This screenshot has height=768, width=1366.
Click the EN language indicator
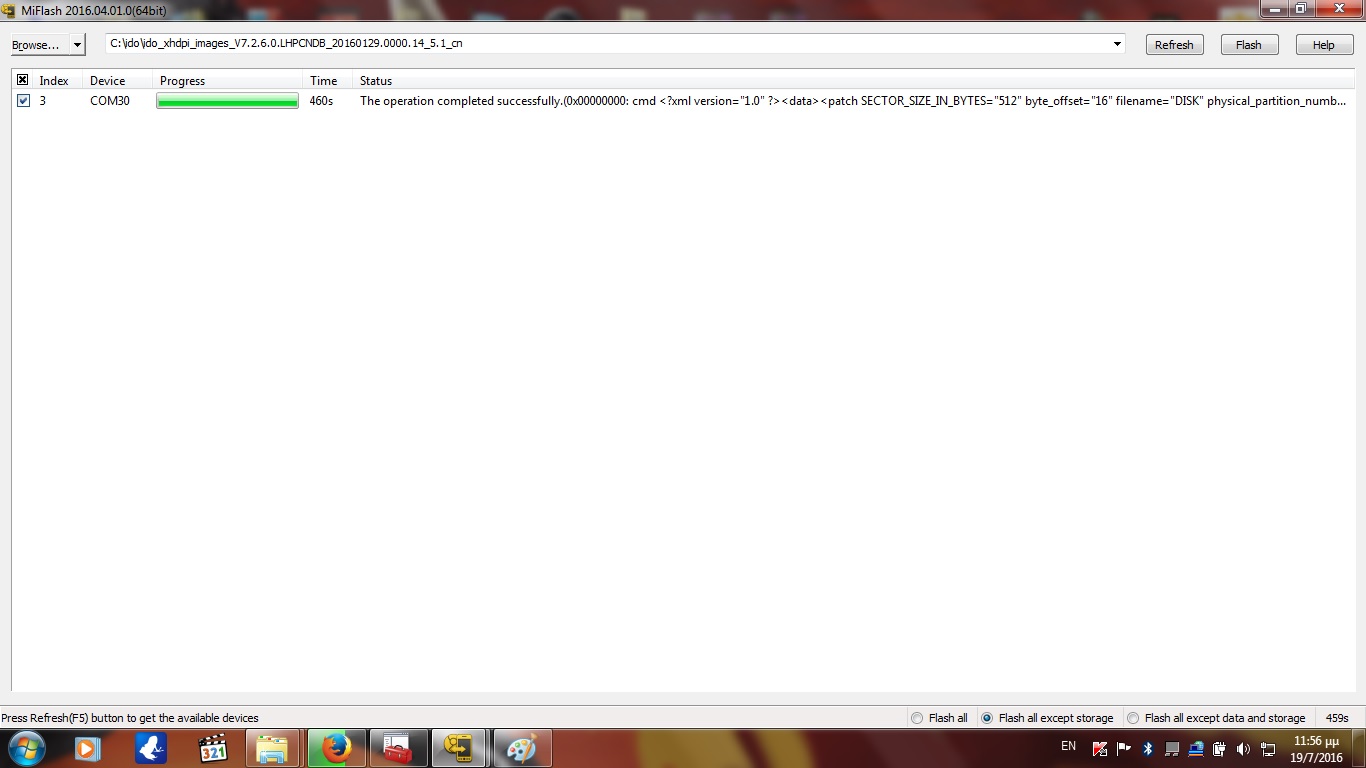1068,746
